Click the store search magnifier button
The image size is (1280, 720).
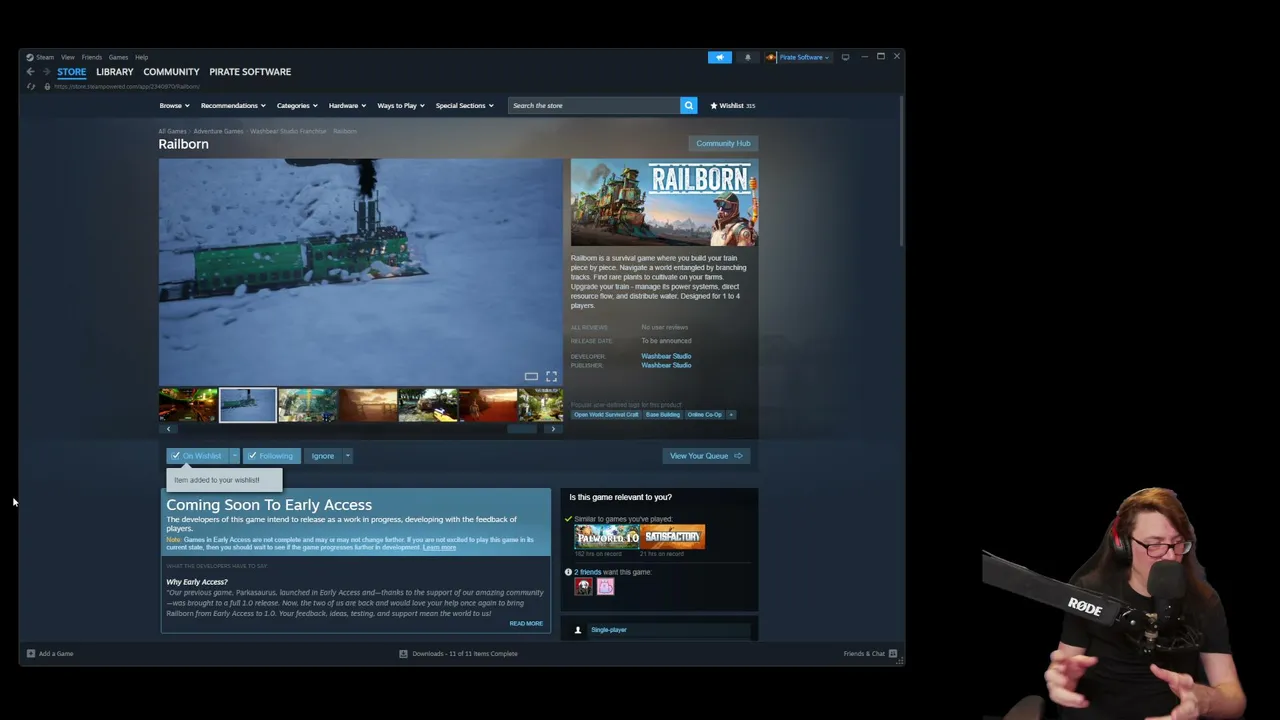coord(688,105)
